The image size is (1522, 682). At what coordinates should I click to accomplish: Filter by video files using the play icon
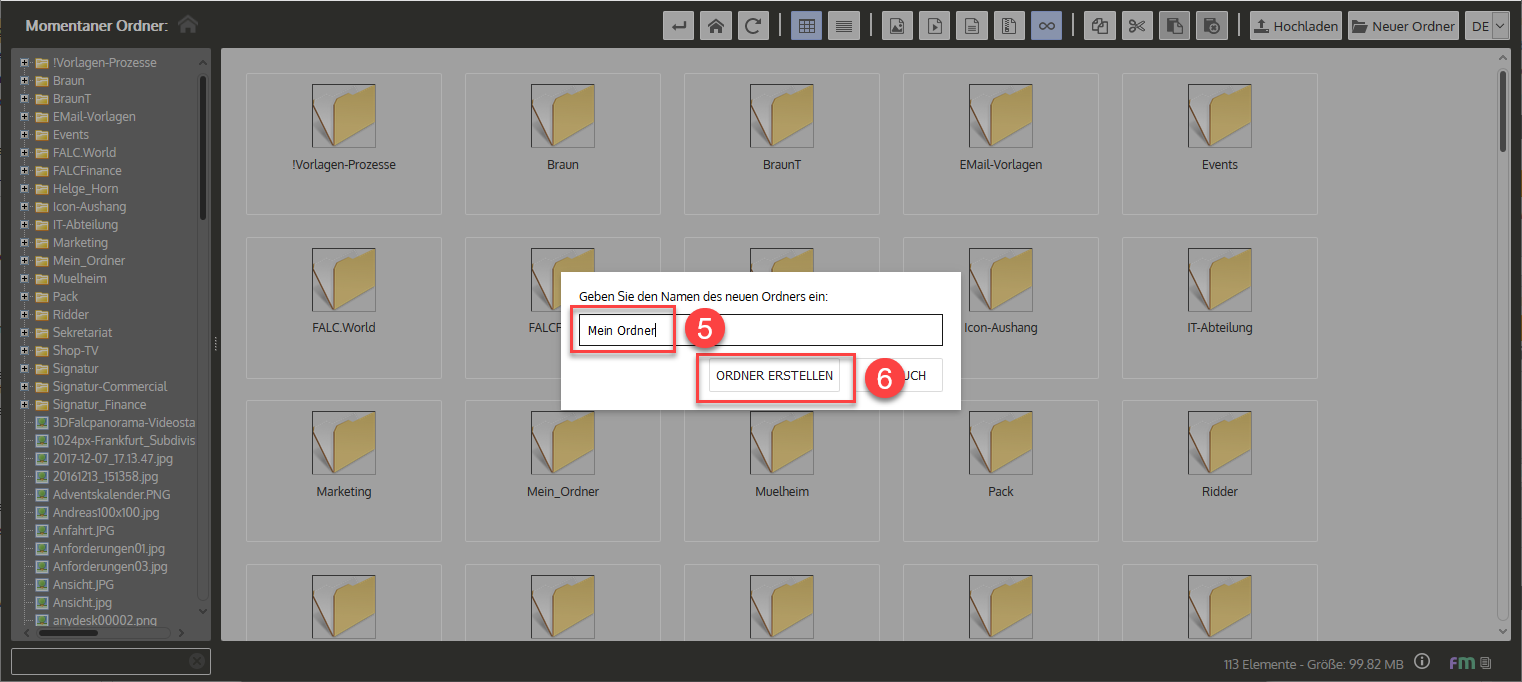[x=934, y=26]
